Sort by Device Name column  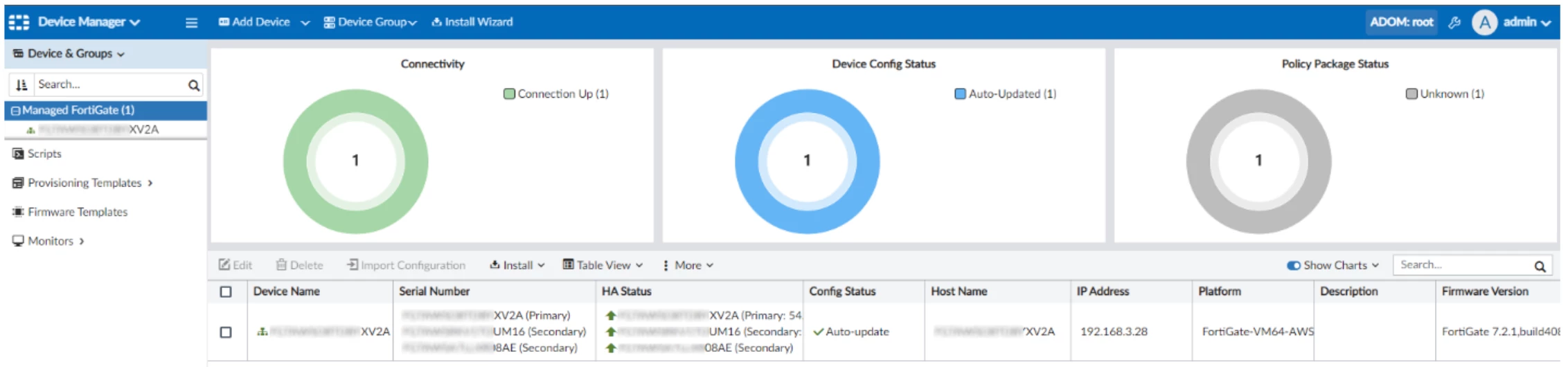pos(287,292)
